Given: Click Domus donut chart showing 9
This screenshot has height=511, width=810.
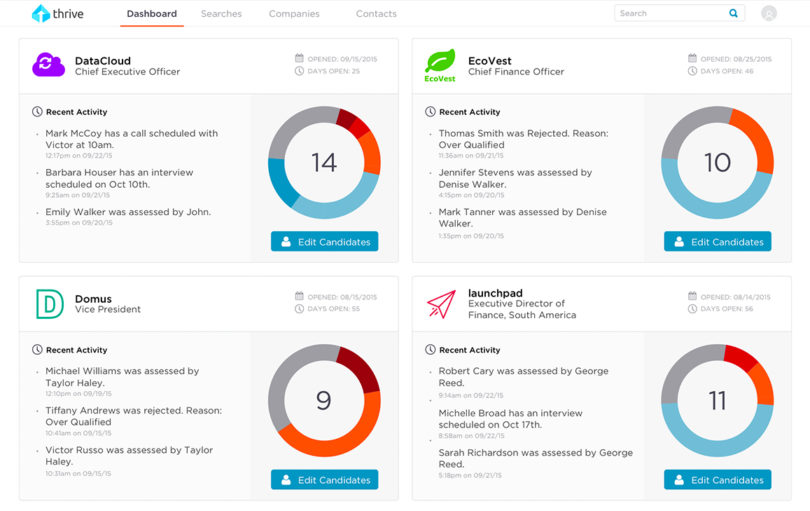Looking at the screenshot, I should [324, 400].
